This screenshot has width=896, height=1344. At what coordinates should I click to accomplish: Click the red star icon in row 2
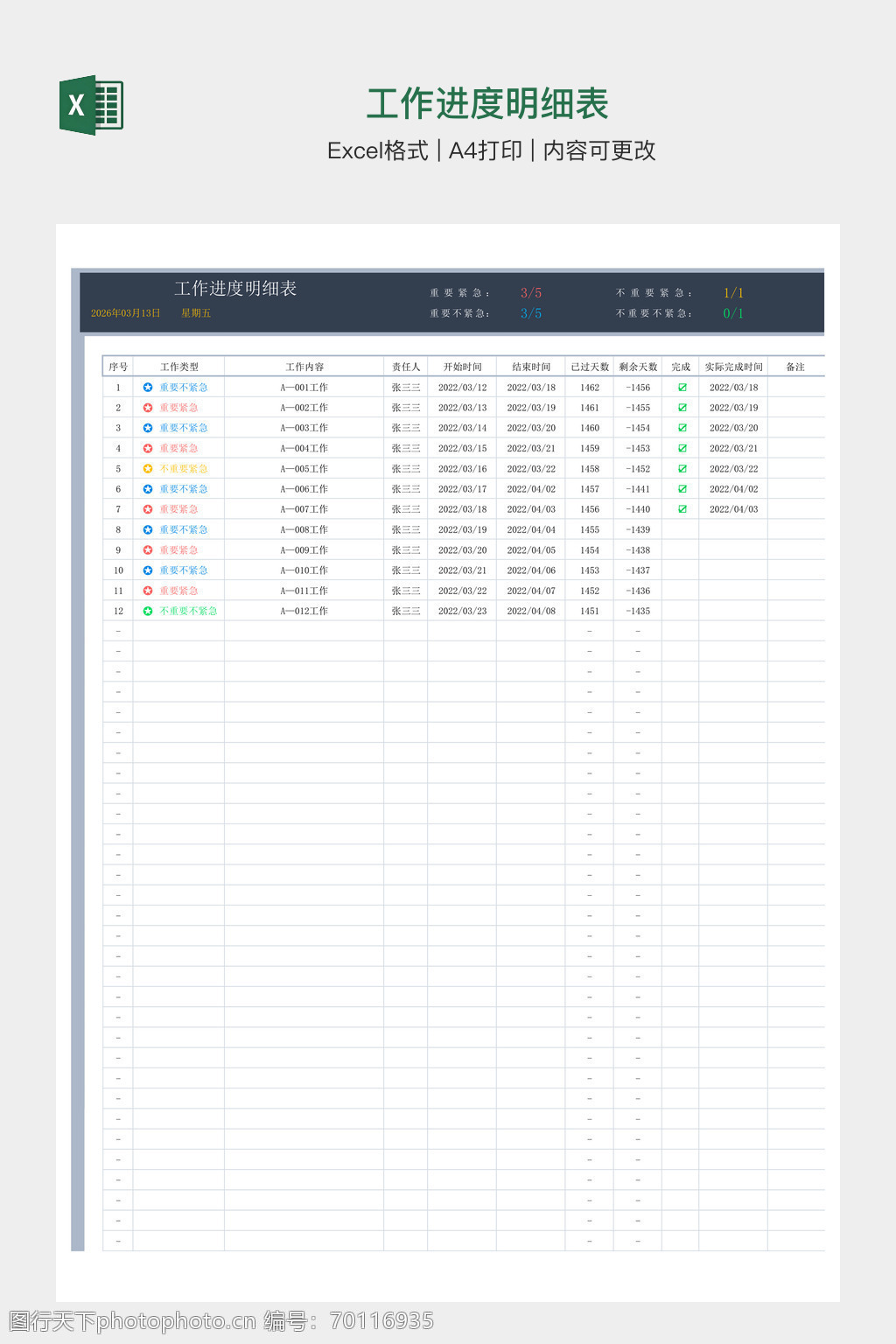click(148, 408)
